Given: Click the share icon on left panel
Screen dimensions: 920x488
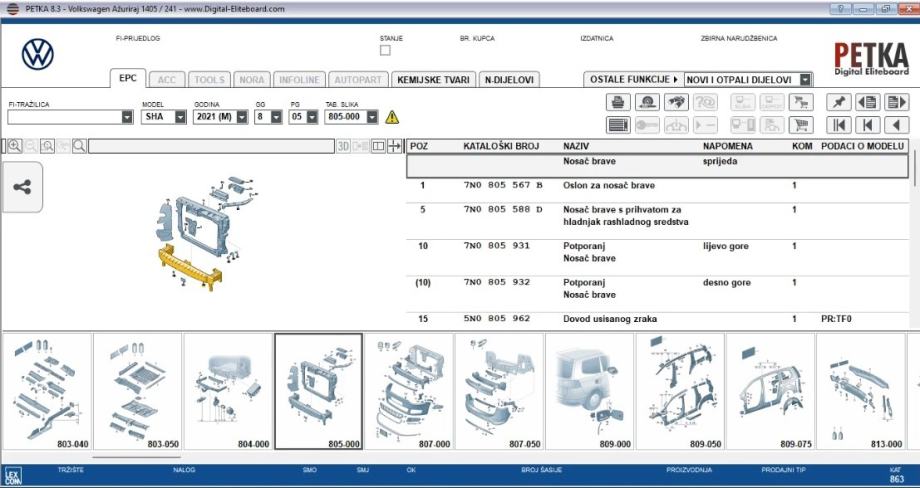Looking at the screenshot, I should [x=22, y=187].
